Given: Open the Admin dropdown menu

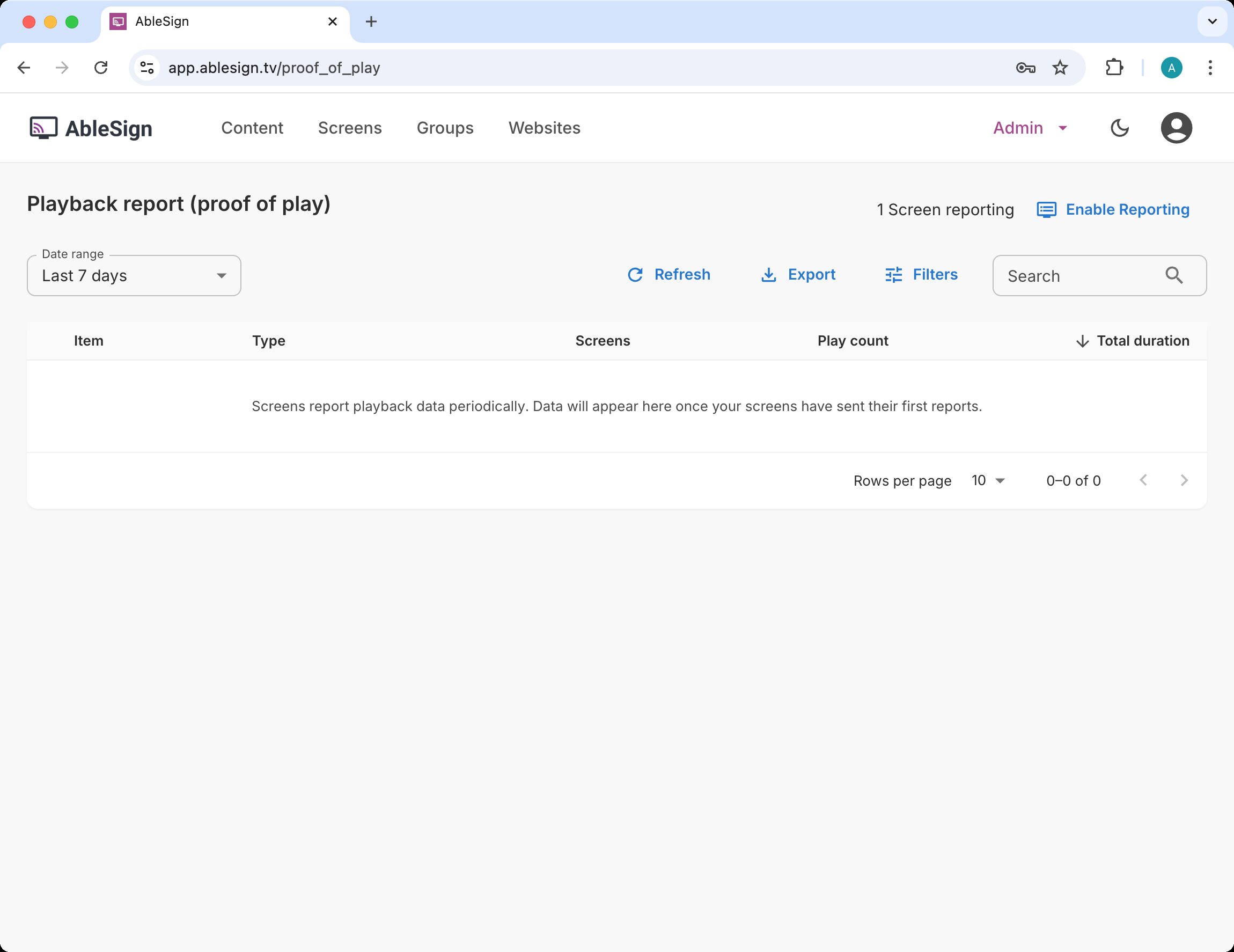Looking at the screenshot, I should pyautogui.click(x=1030, y=128).
